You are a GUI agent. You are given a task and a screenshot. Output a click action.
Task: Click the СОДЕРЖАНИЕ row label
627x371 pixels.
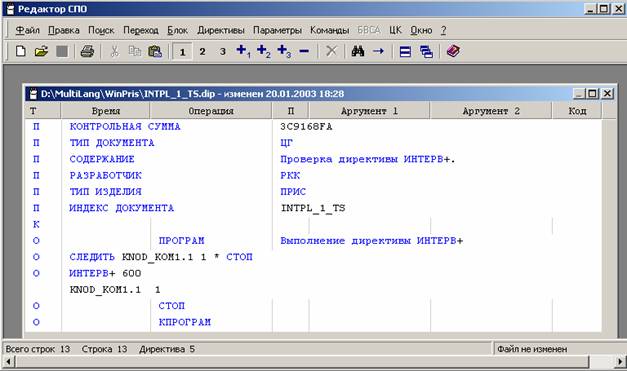tap(102, 159)
